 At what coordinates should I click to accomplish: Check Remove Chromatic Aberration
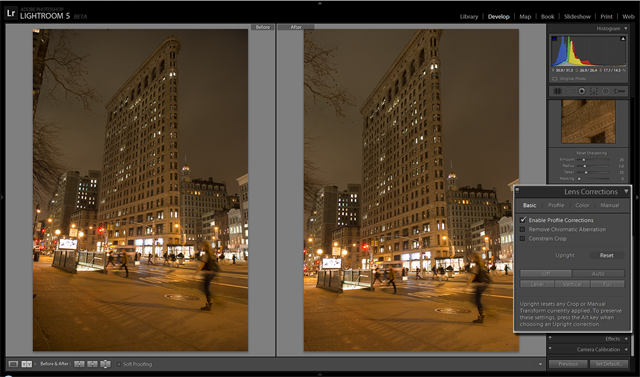click(522, 229)
